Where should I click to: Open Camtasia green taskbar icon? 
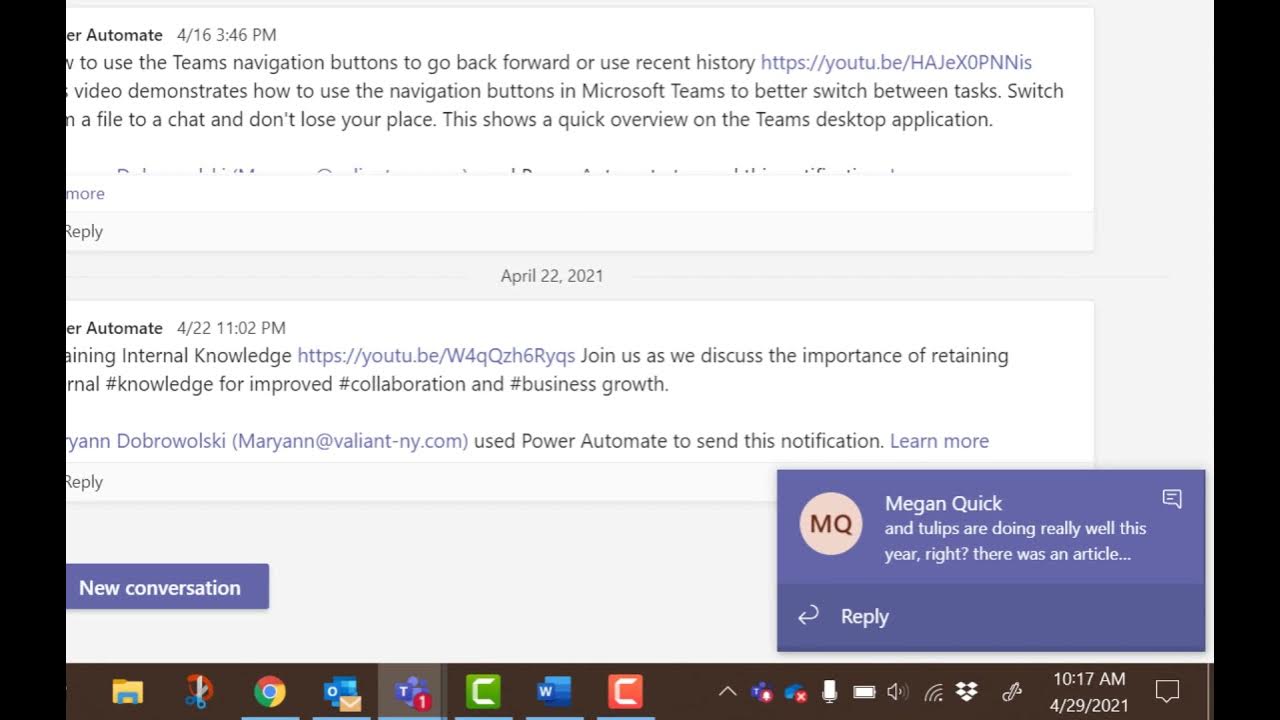pos(483,691)
